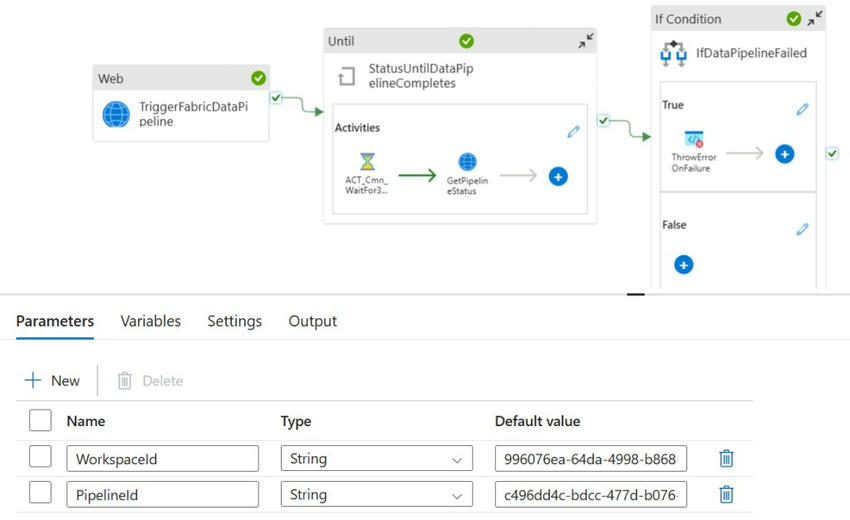The width and height of the screenshot is (850, 520).
Task: Select the ThrowErrorOnFailure activity icon
Action: click(693, 140)
